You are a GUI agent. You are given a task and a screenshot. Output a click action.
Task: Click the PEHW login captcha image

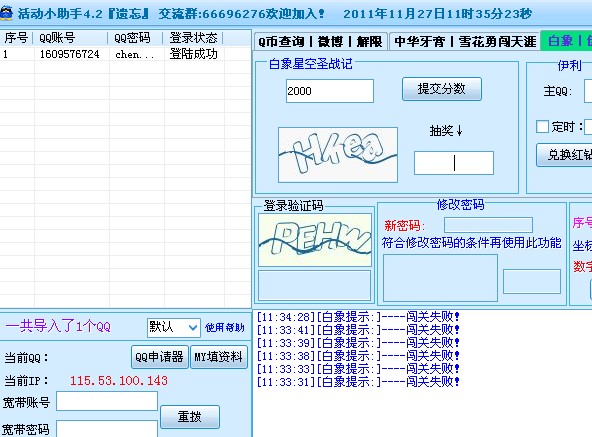315,240
